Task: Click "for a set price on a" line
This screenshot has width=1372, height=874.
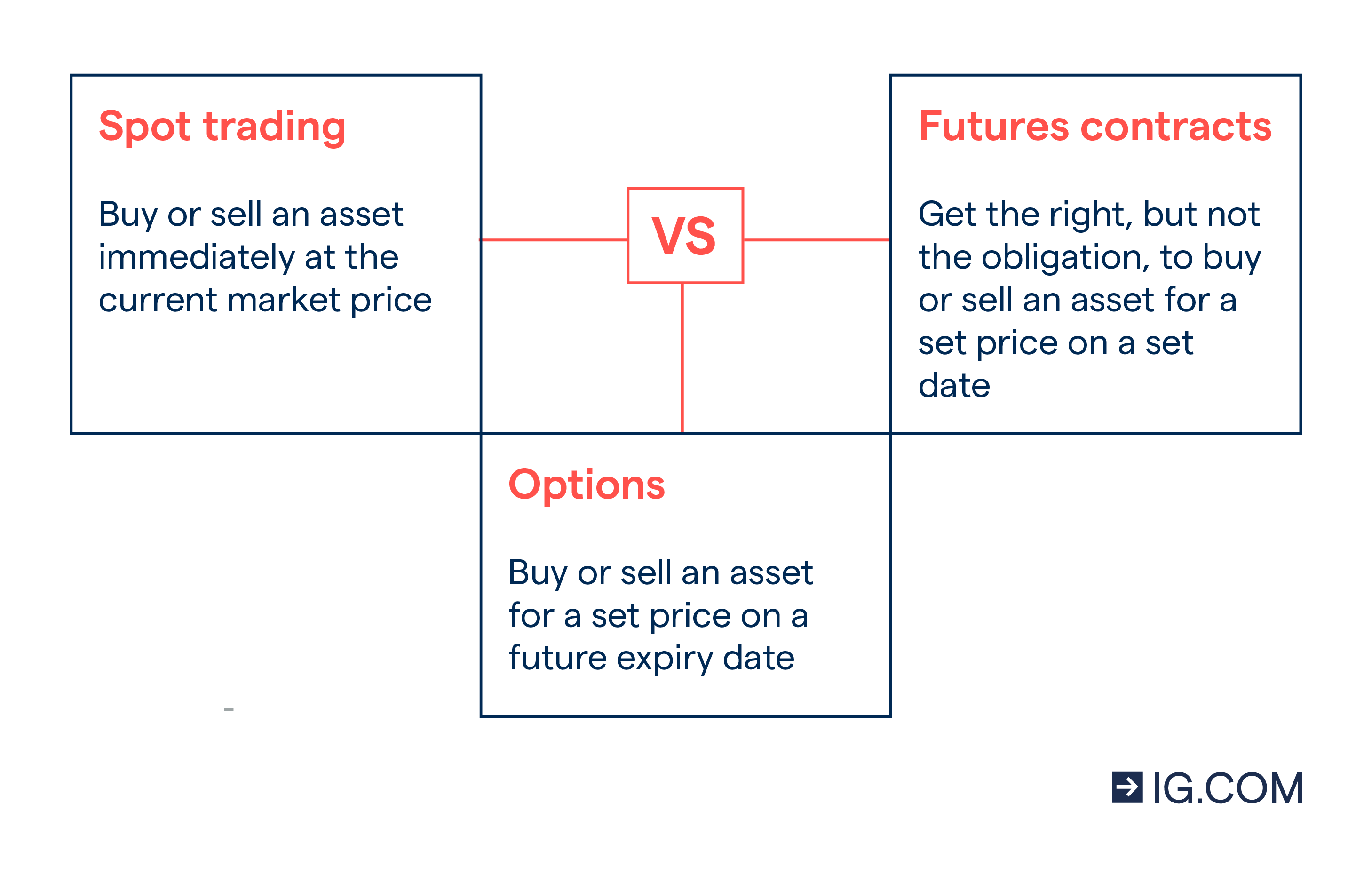Action: pos(658,616)
